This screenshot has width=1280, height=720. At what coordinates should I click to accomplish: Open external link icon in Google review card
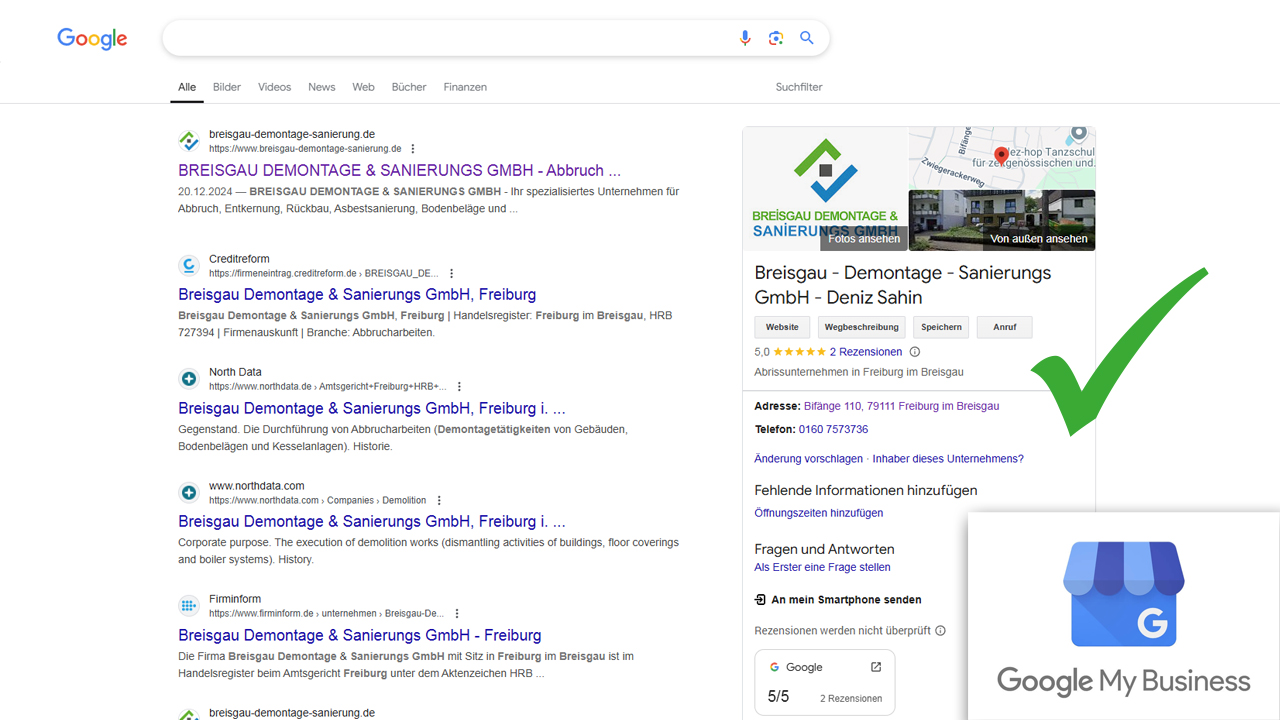[876, 667]
